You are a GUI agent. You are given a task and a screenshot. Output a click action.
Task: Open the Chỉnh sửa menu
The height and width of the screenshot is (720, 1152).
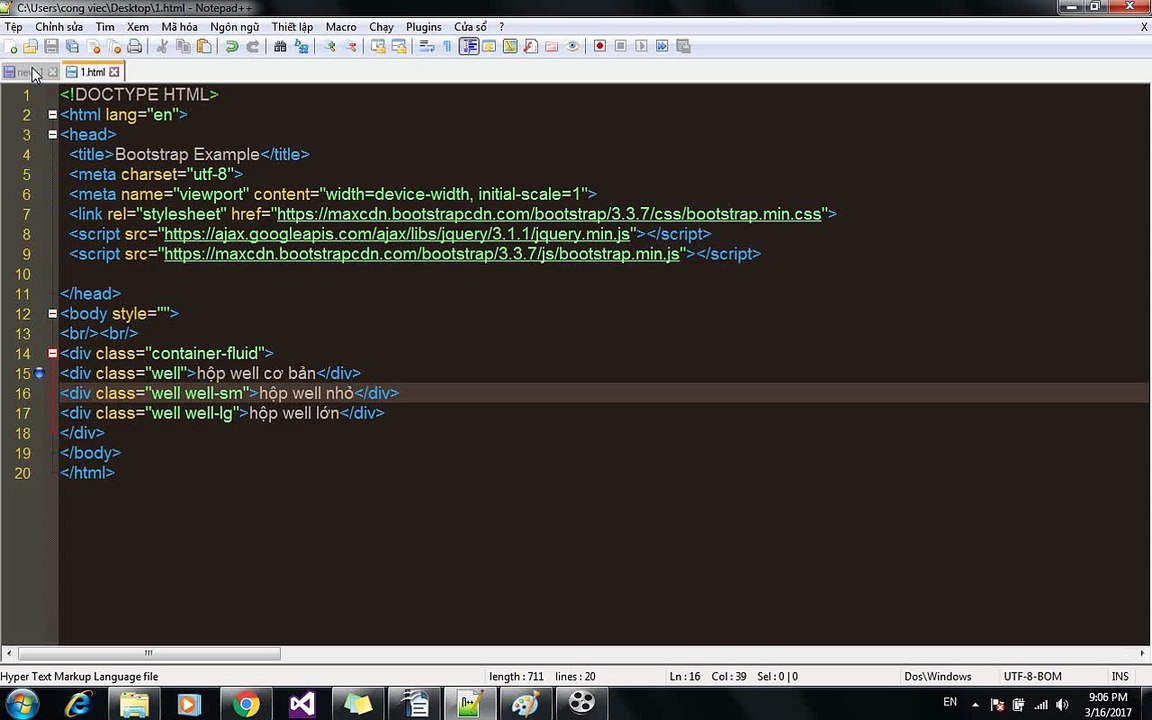pyautogui.click(x=59, y=26)
